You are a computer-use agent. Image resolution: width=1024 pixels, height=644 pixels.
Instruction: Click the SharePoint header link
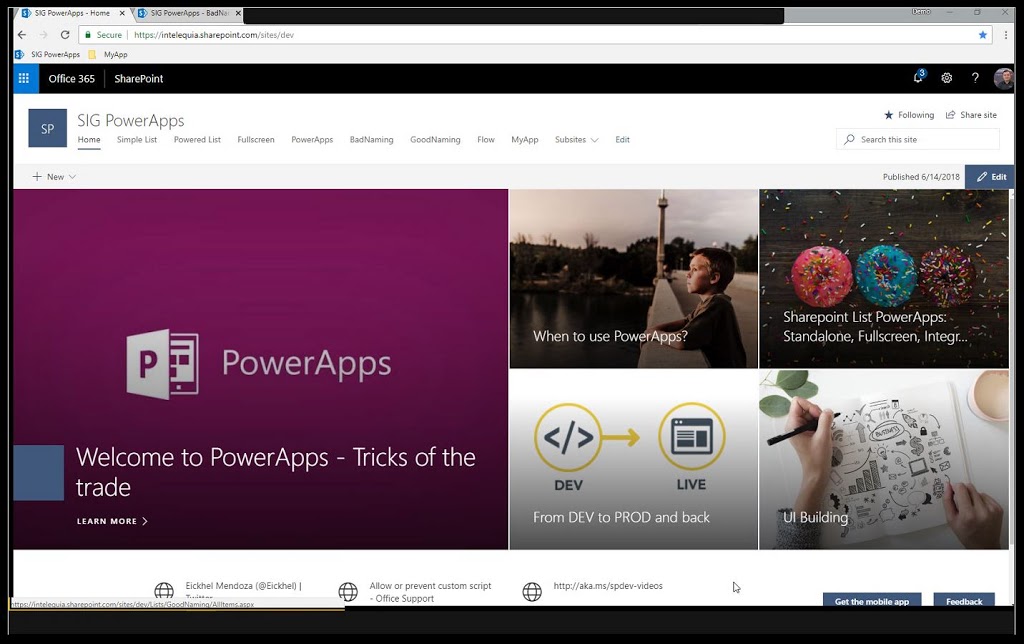pos(139,78)
